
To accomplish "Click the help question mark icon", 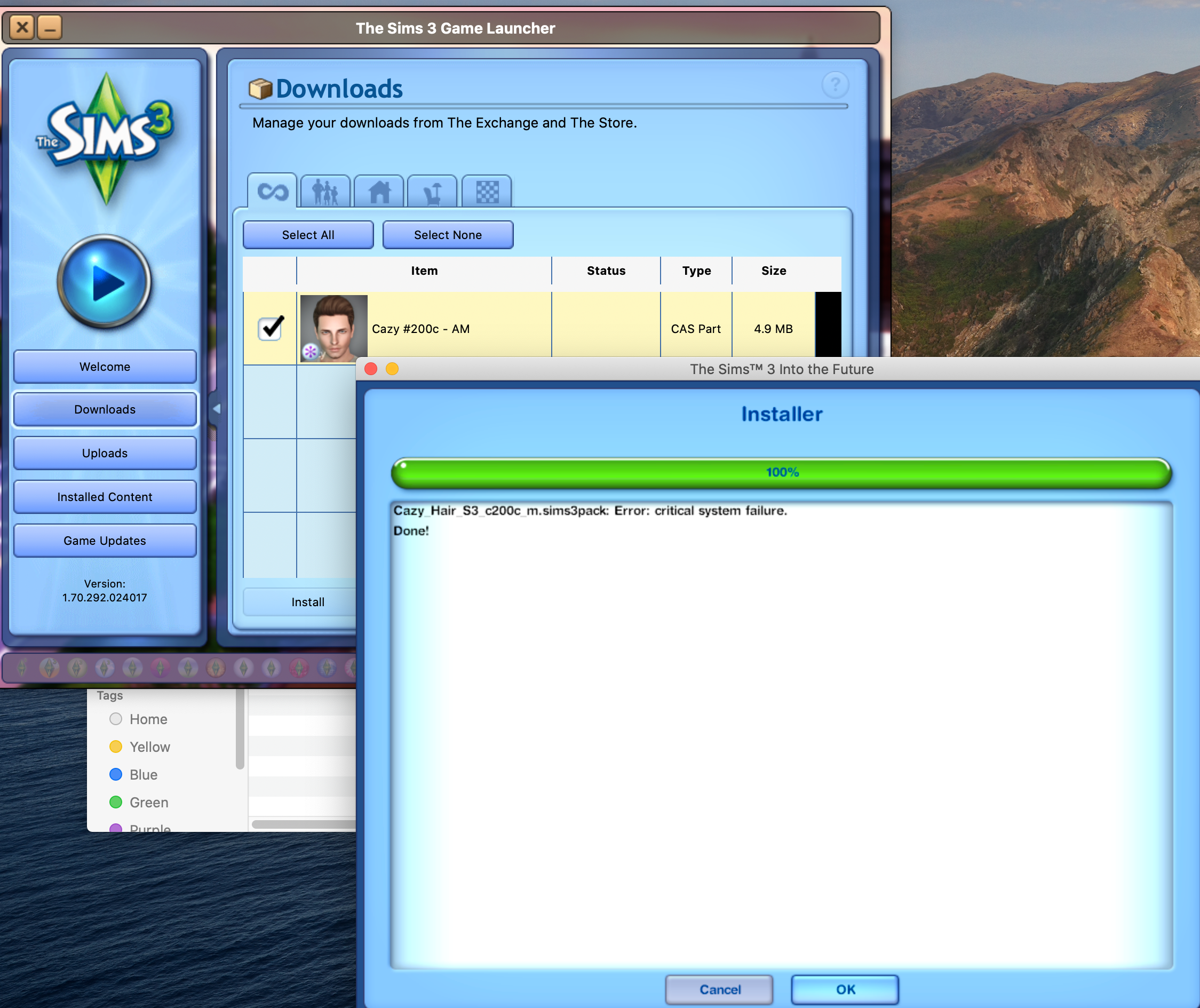I will (835, 85).
